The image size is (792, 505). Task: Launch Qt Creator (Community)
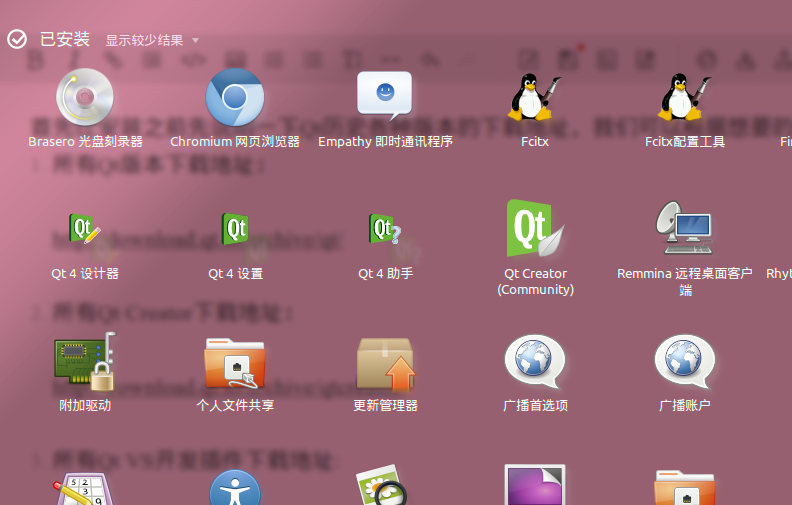535,228
